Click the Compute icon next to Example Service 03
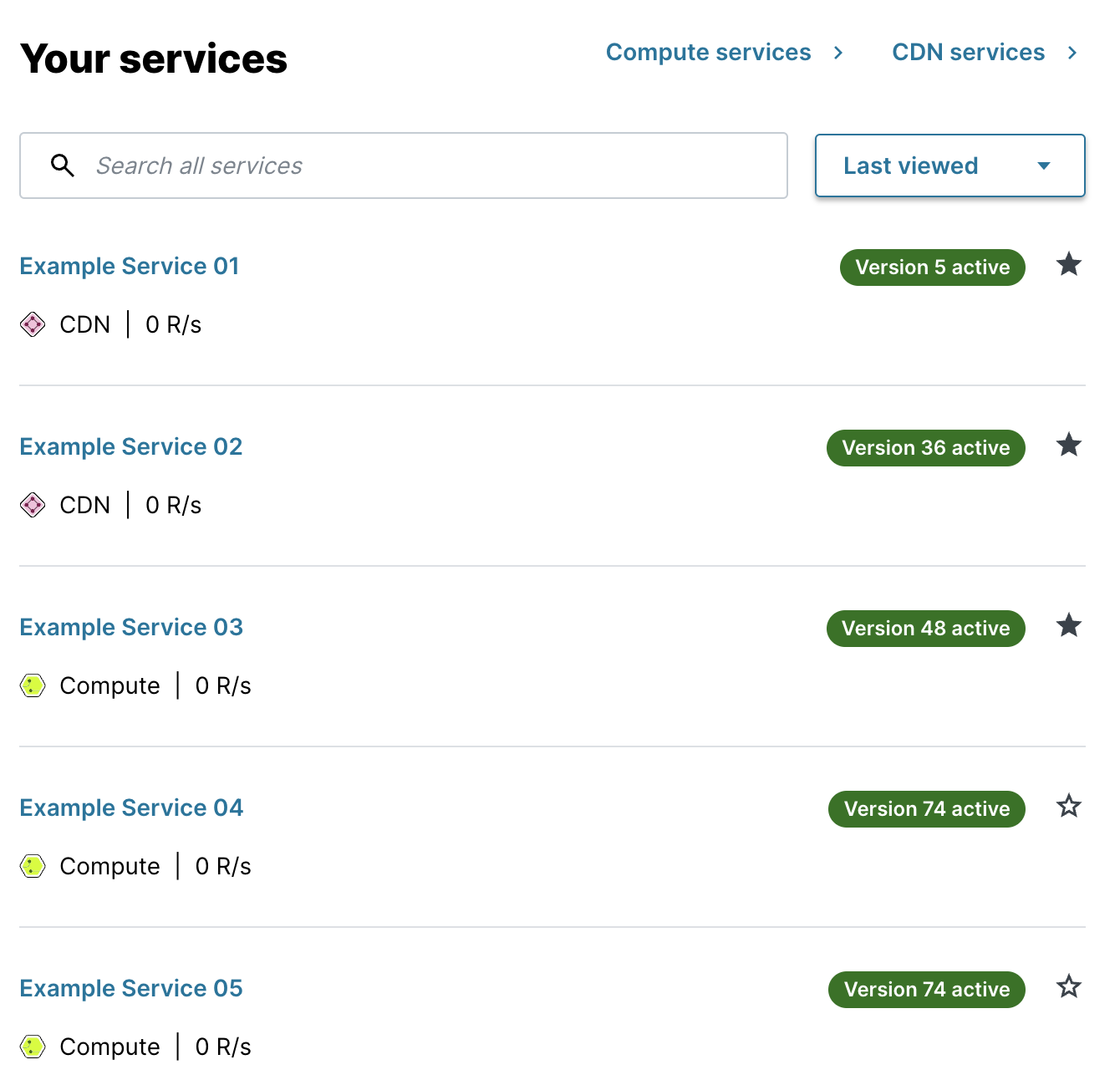This screenshot has height=1080, width=1120. pyautogui.click(x=32, y=685)
